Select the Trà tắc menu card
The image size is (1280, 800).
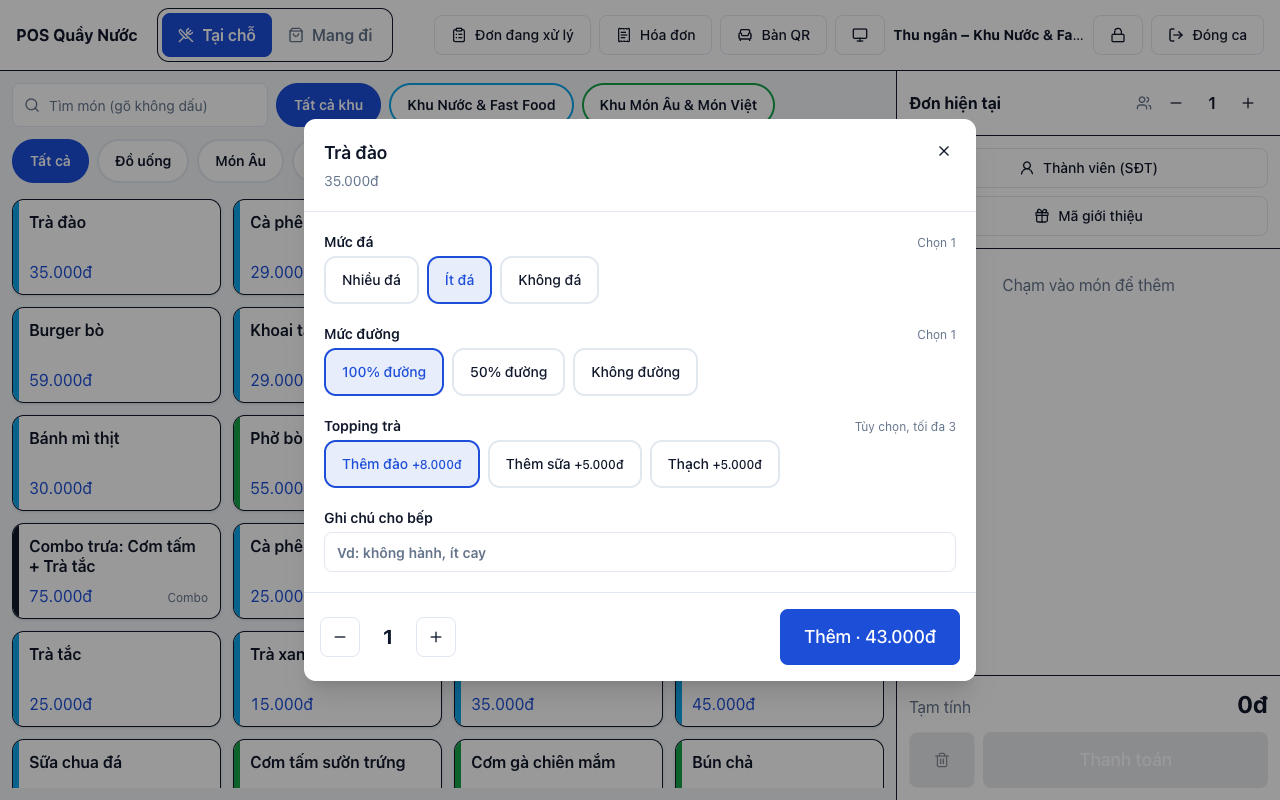click(x=116, y=679)
